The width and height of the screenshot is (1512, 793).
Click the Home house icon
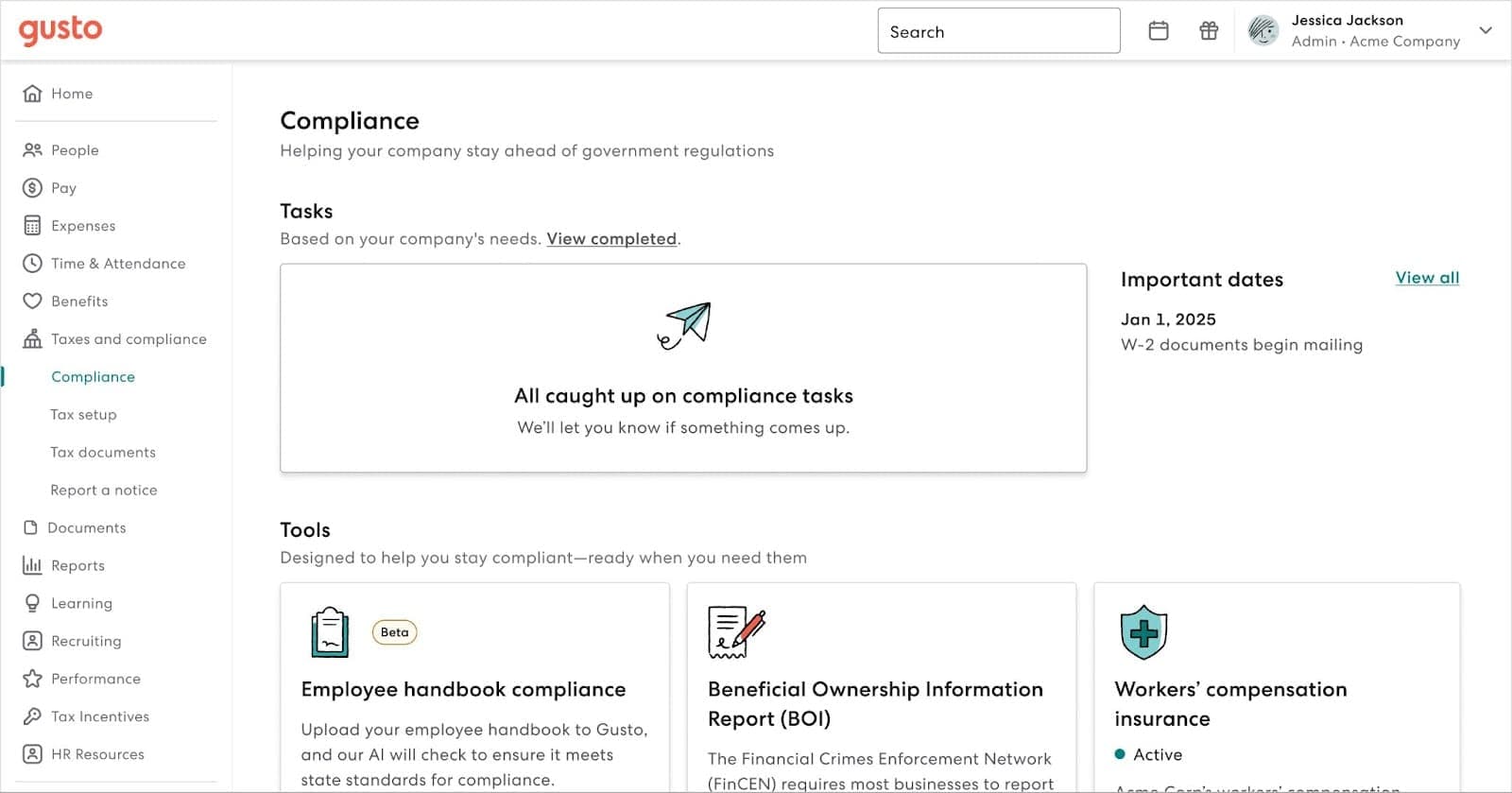point(32,94)
